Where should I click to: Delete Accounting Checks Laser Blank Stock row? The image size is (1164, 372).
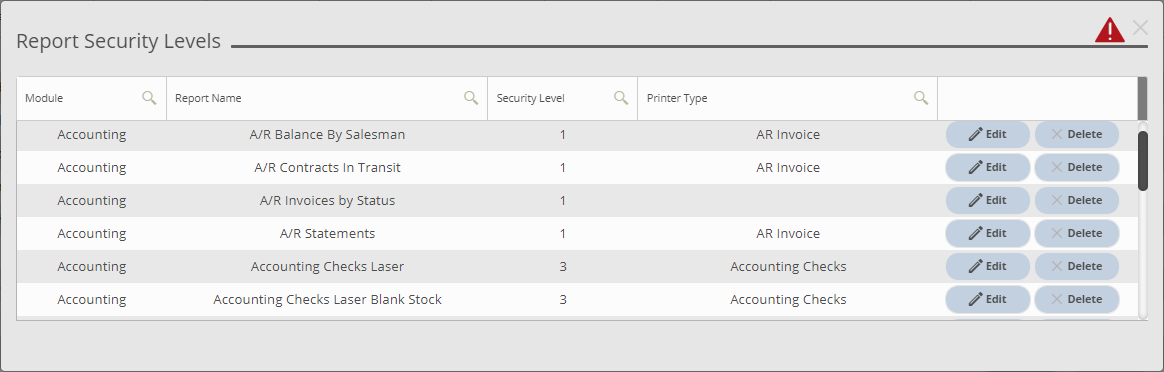coord(1076,299)
